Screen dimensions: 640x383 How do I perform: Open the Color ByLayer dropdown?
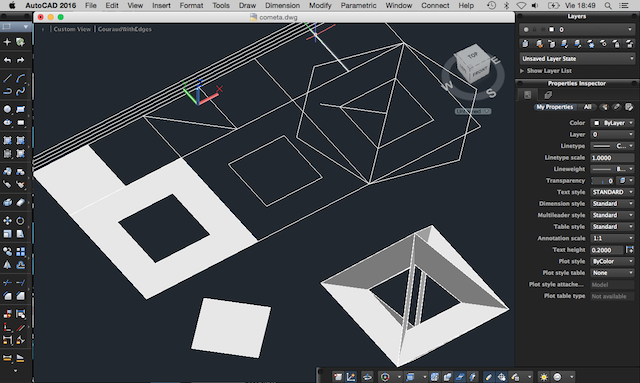tap(613, 122)
